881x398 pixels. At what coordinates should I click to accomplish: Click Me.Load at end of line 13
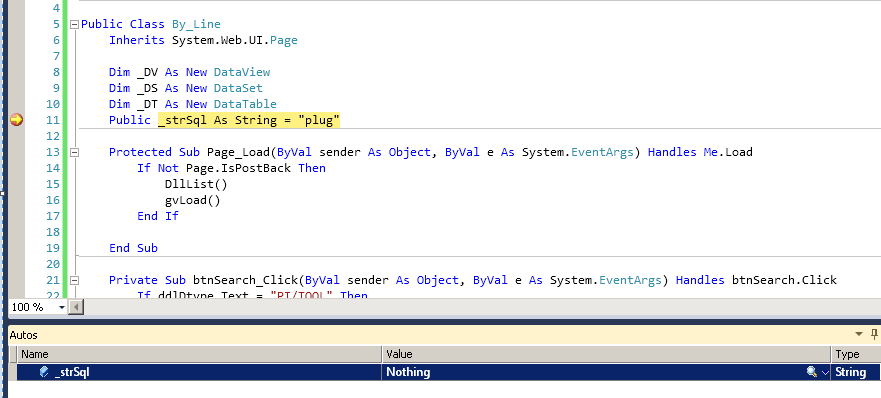coord(728,152)
